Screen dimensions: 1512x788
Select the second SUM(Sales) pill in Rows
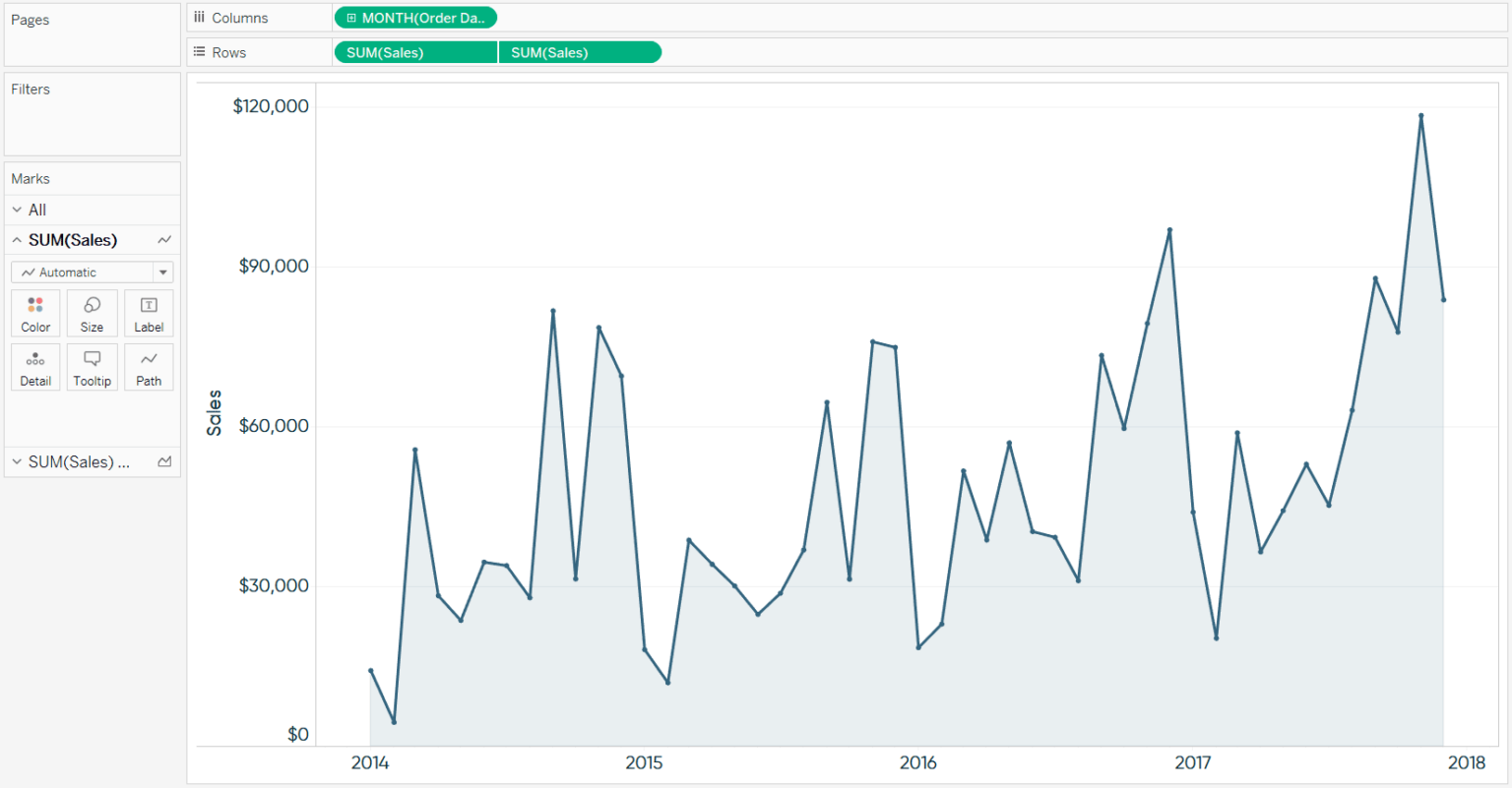tap(580, 51)
